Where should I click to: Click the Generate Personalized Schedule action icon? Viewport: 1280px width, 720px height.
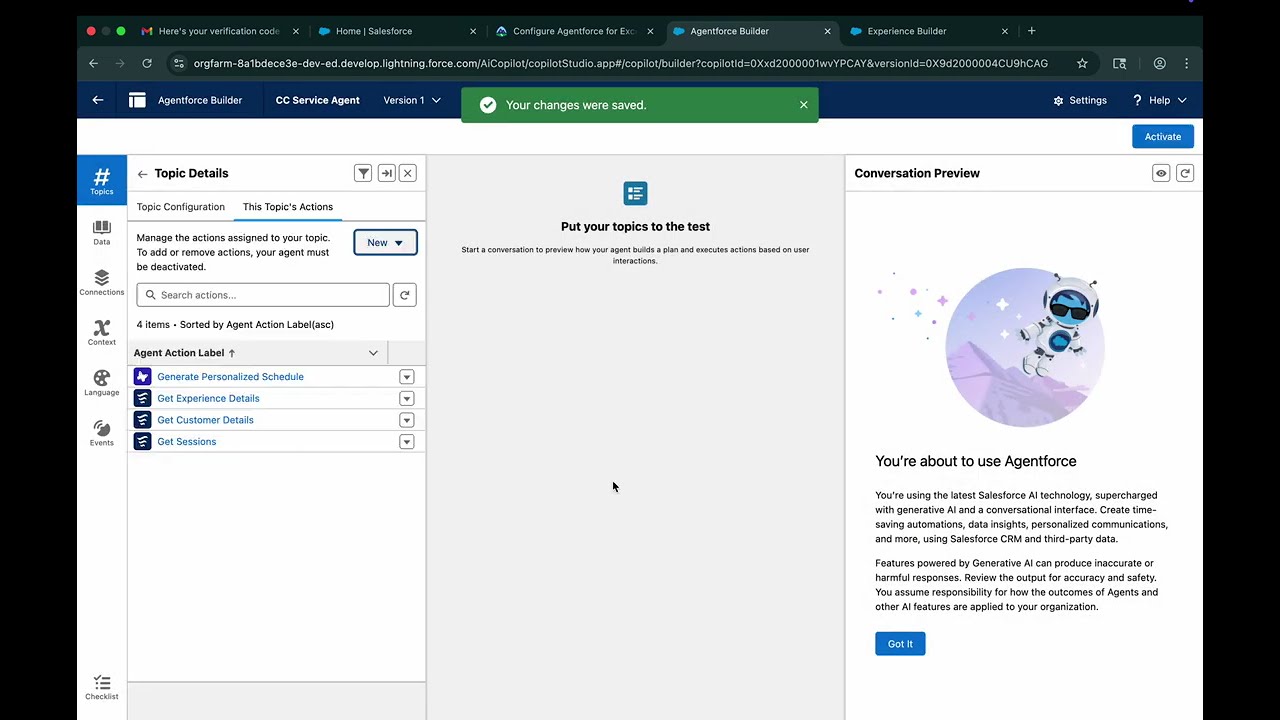point(143,377)
